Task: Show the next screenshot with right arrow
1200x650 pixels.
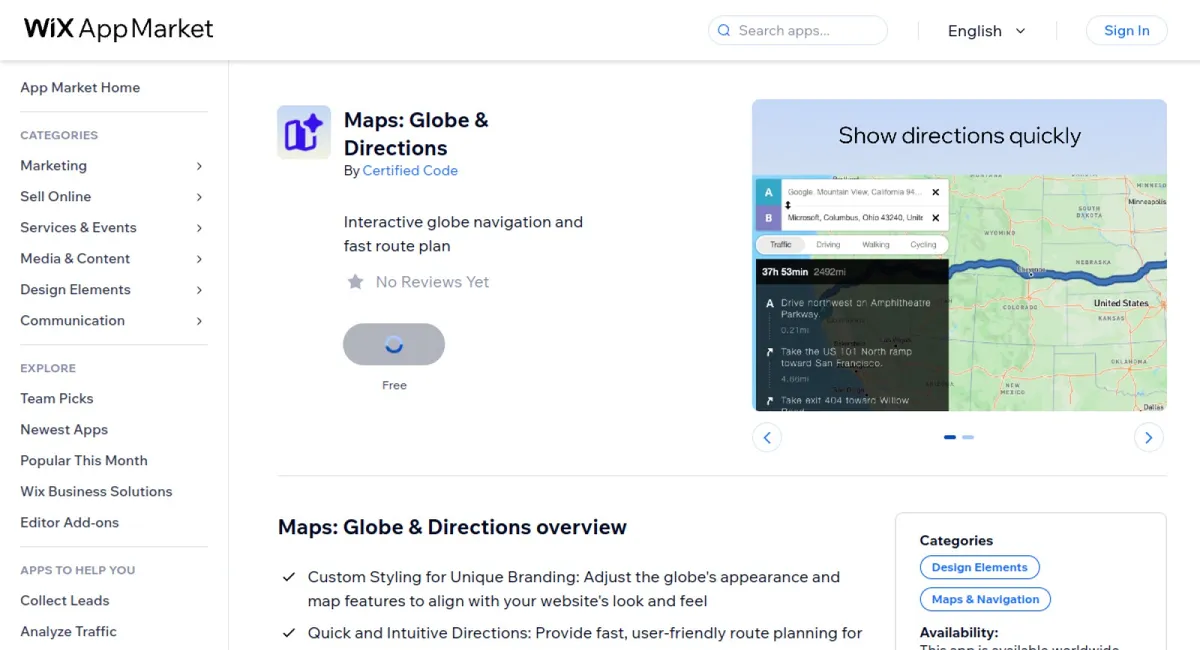Action: (x=1148, y=437)
